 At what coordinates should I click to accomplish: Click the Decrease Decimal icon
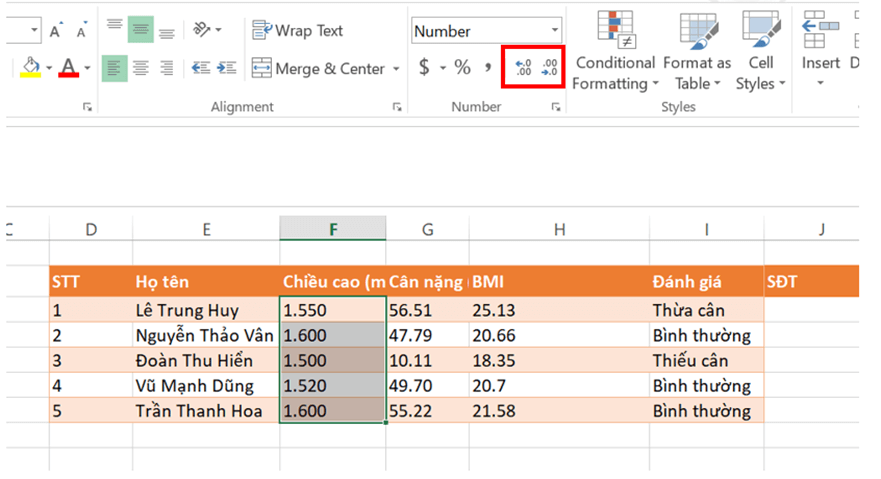(x=549, y=68)
